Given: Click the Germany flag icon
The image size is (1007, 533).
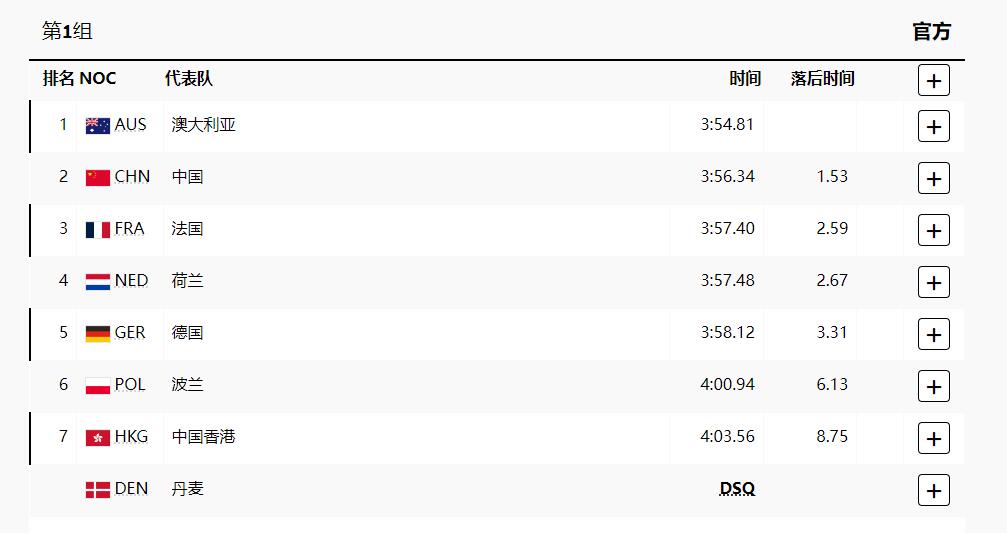Looking at the screenshot, I should click(x=97, y=334).
